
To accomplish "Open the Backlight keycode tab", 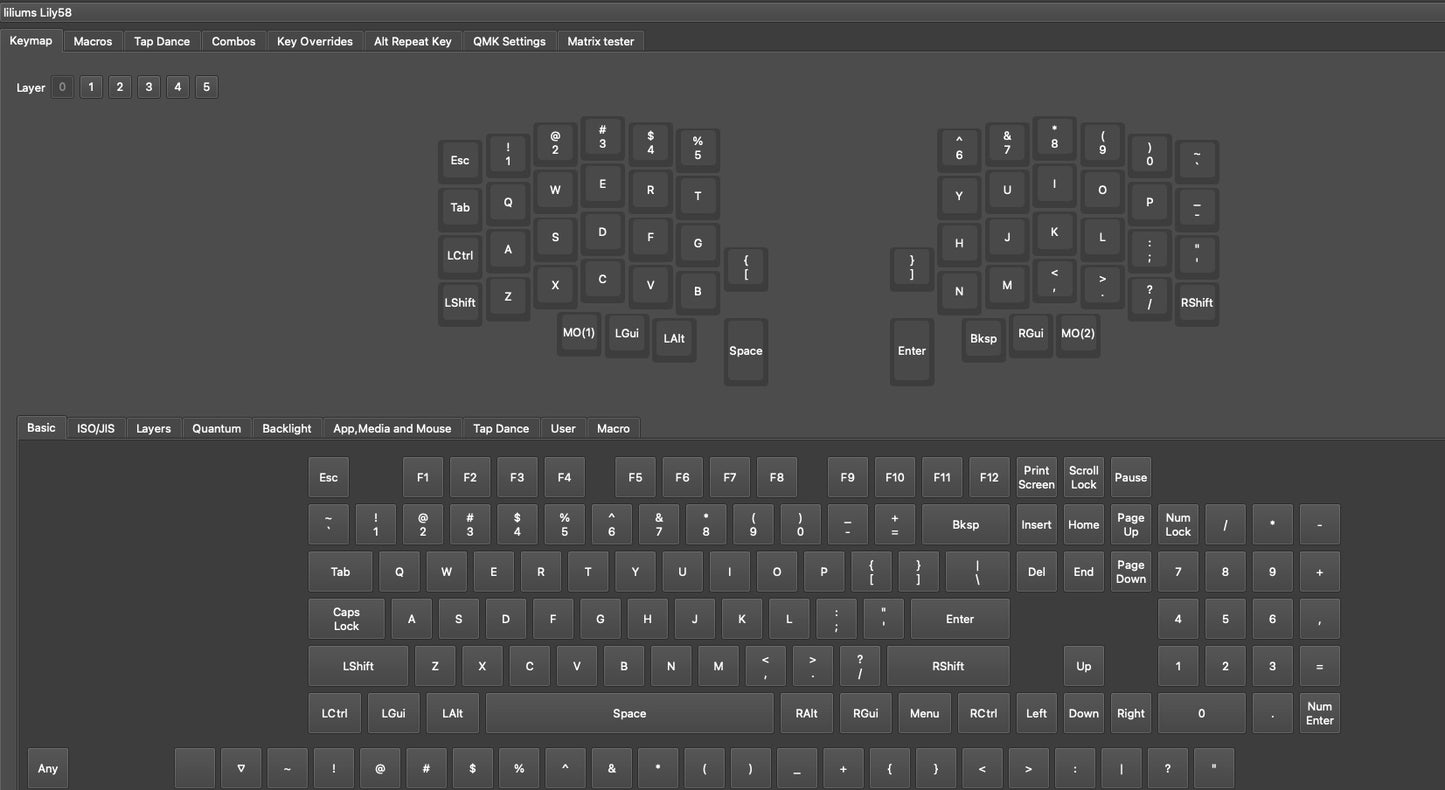I will [x=287, y=428].
